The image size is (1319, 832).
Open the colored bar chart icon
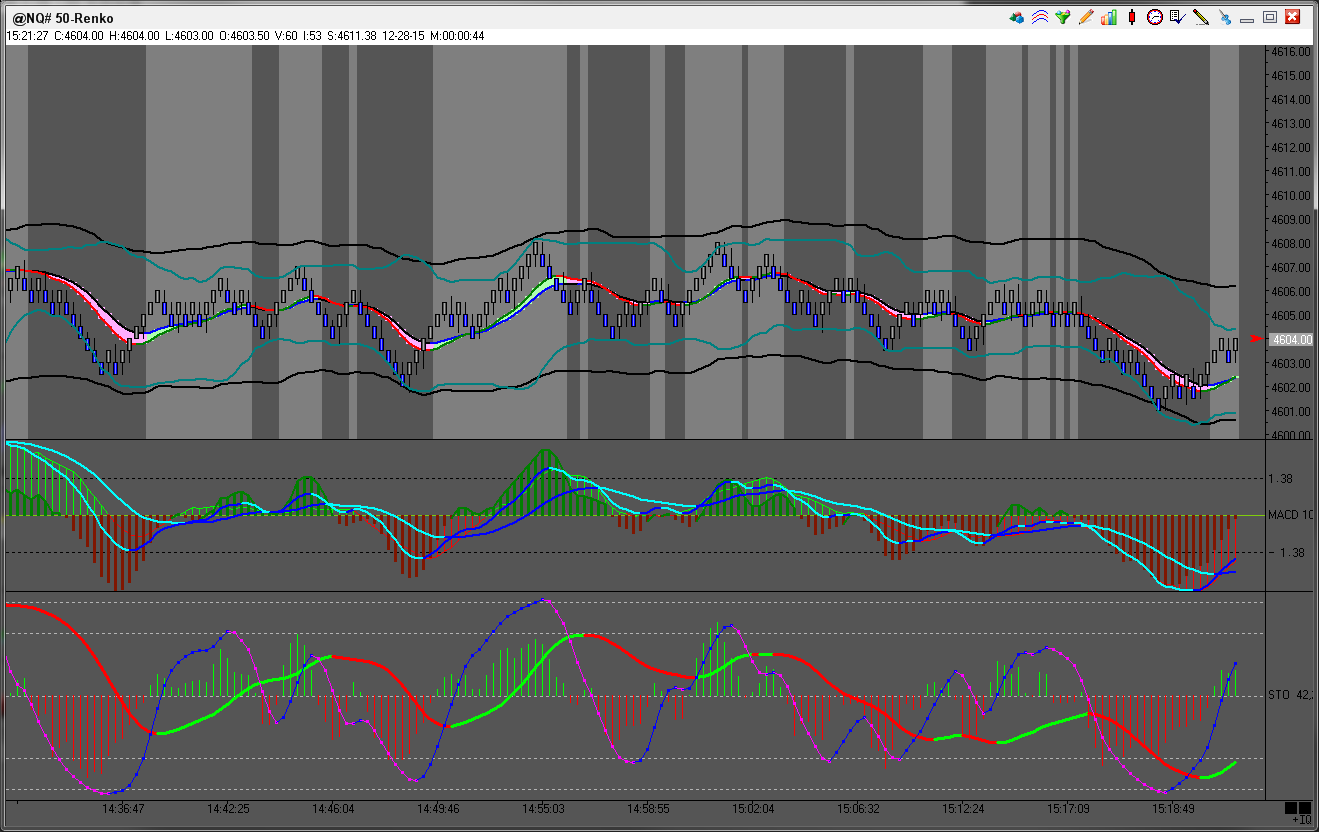[1109, 17]
